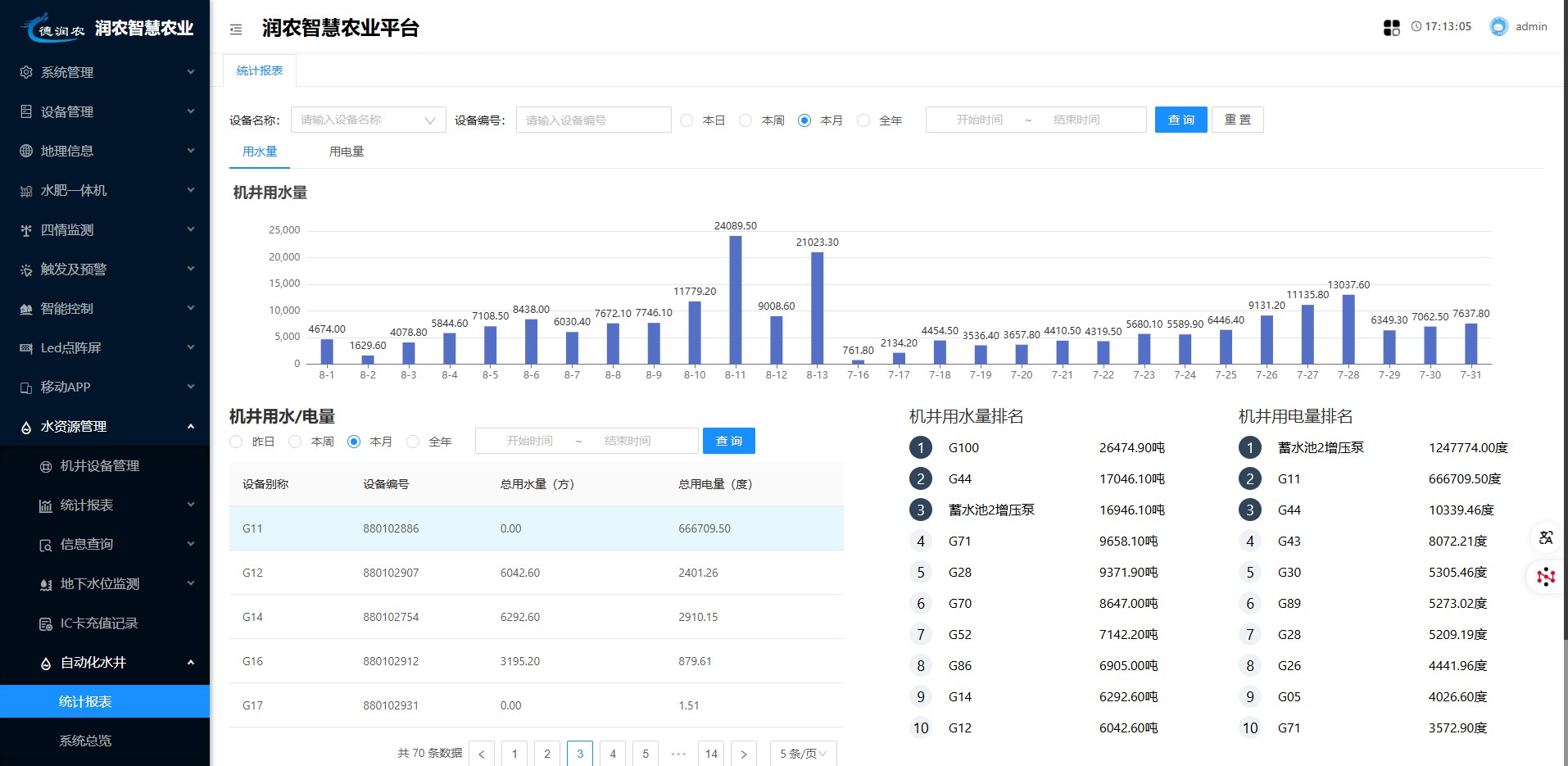This screenshot has width=1568, height=766.
Task: Click the IC卡充值记录 icon in sidebar
Action: (x=46, y=624)
